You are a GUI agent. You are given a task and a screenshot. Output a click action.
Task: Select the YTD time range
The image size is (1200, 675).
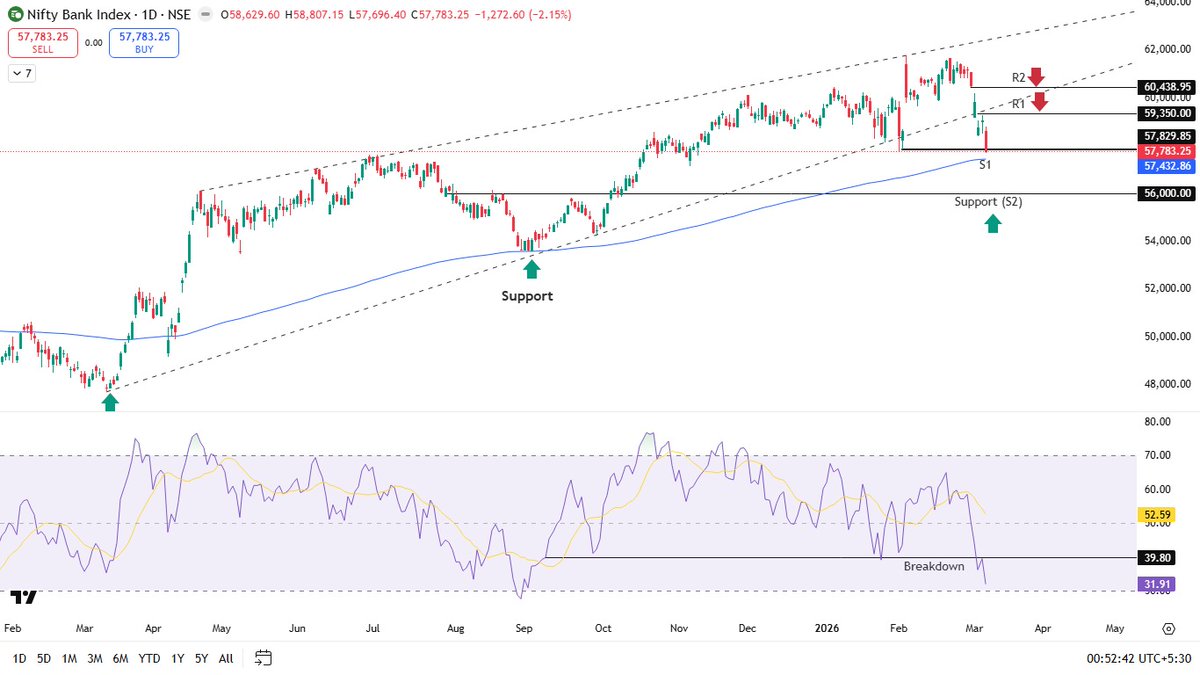149,658
